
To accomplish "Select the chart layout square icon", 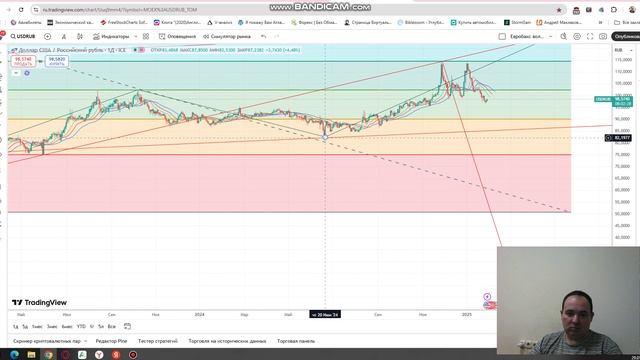I will [x=502, y=37].
